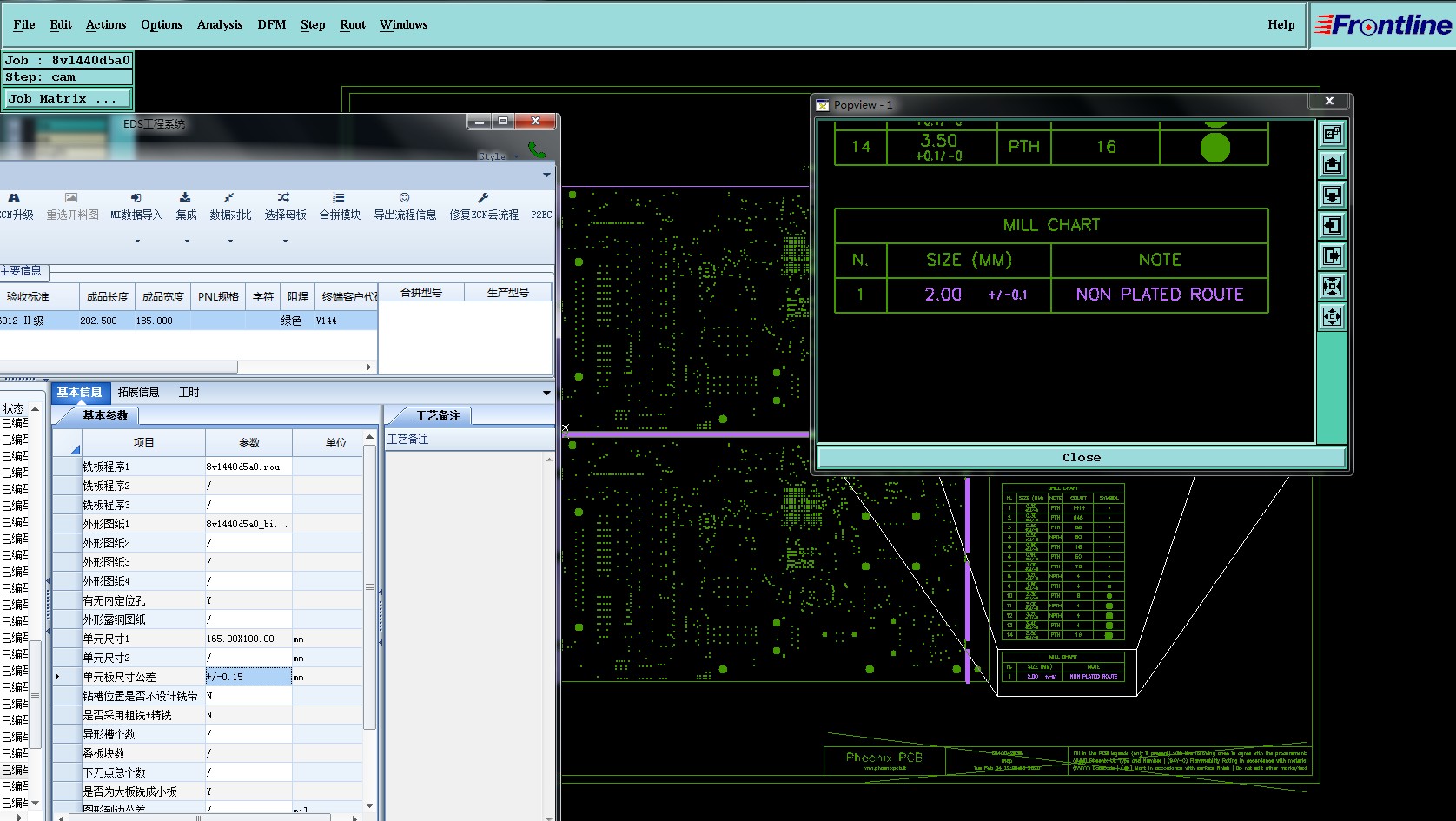Screen dimensions: 1456x821
Task: Expand the MI数据导入 dropdown arrow
Action: coord(137,241)
